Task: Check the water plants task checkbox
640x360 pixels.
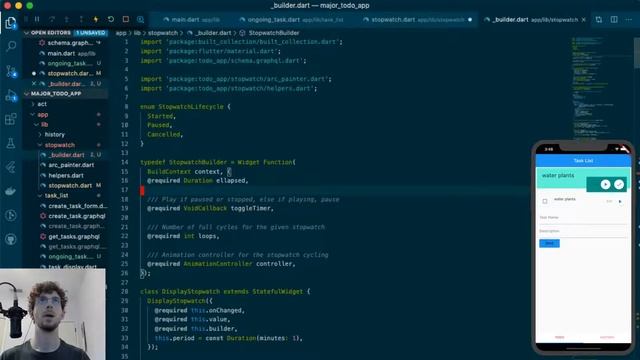Action: coord(545,201)
